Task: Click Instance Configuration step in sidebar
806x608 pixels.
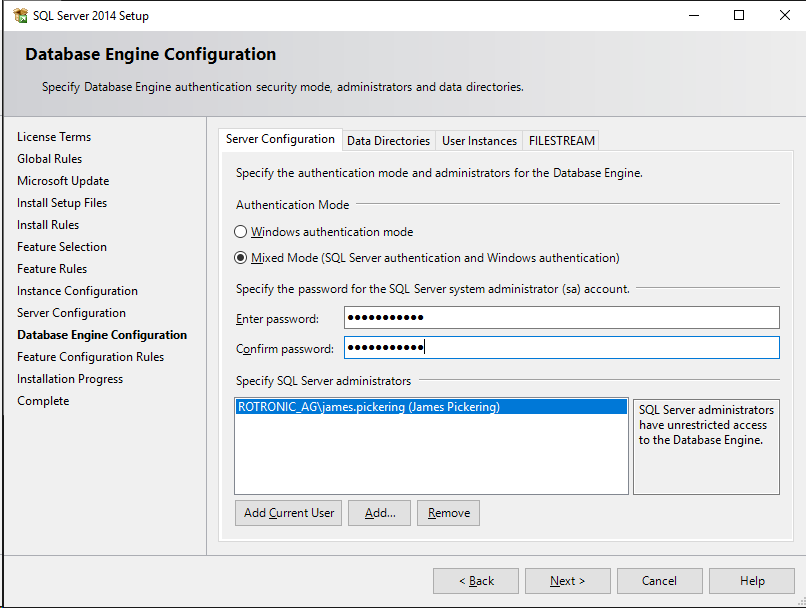Action: click(77, 291)
